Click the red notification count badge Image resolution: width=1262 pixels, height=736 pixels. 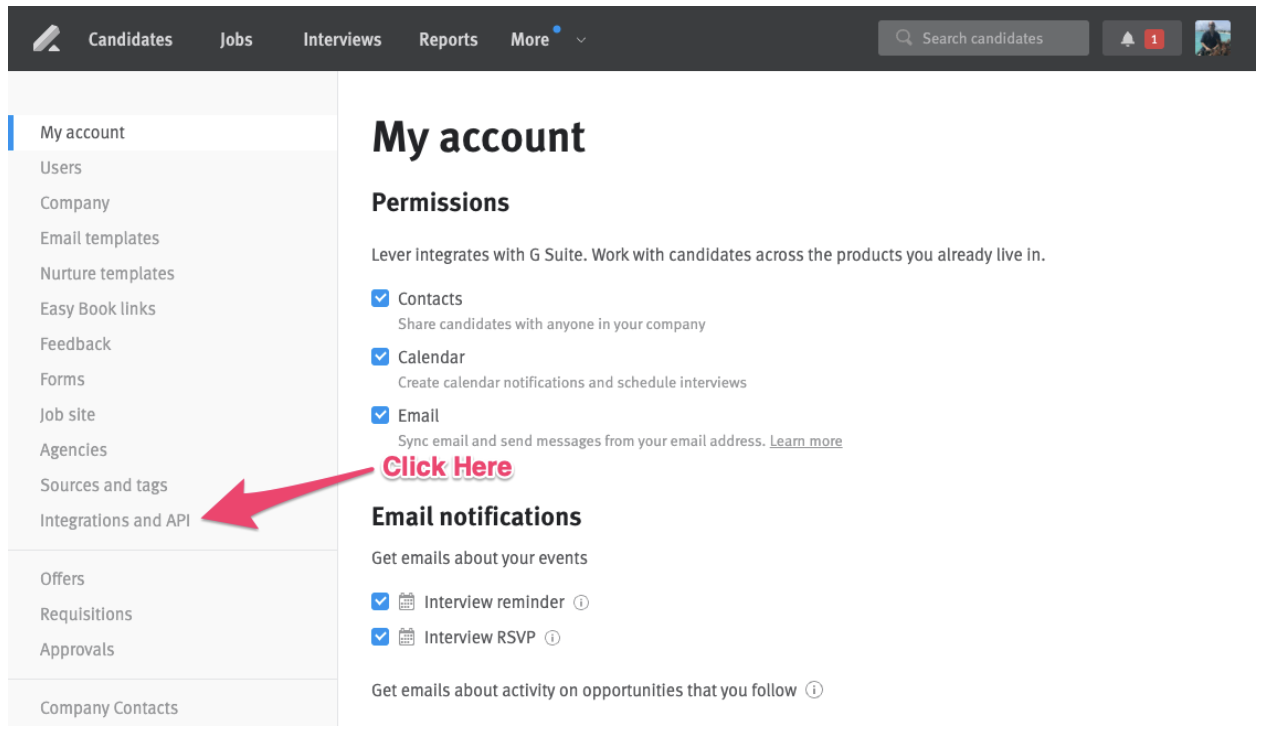1154,38
